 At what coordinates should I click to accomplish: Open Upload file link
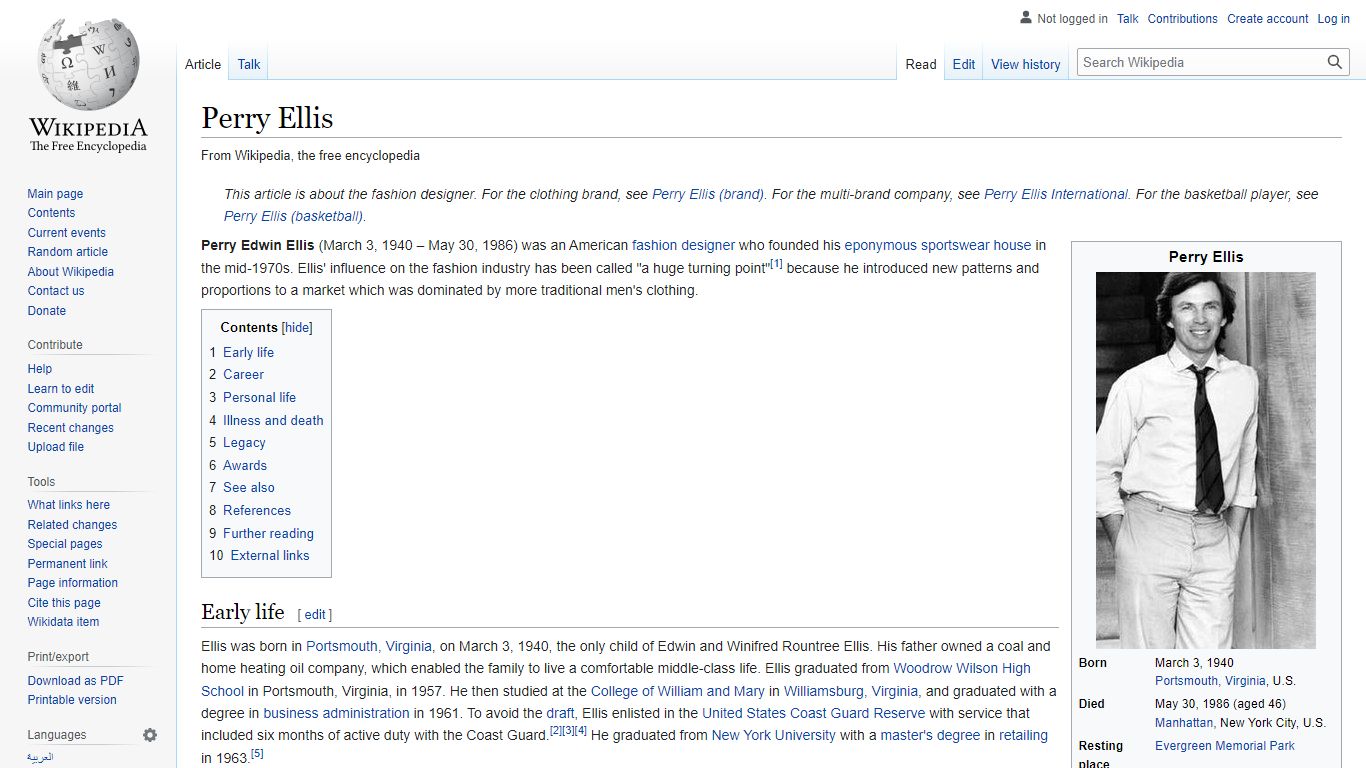click(x=56, y=447)
